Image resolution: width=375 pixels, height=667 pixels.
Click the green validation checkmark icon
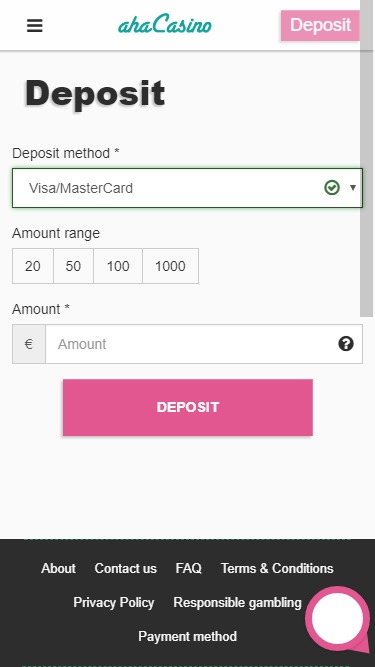coord(332,188)
